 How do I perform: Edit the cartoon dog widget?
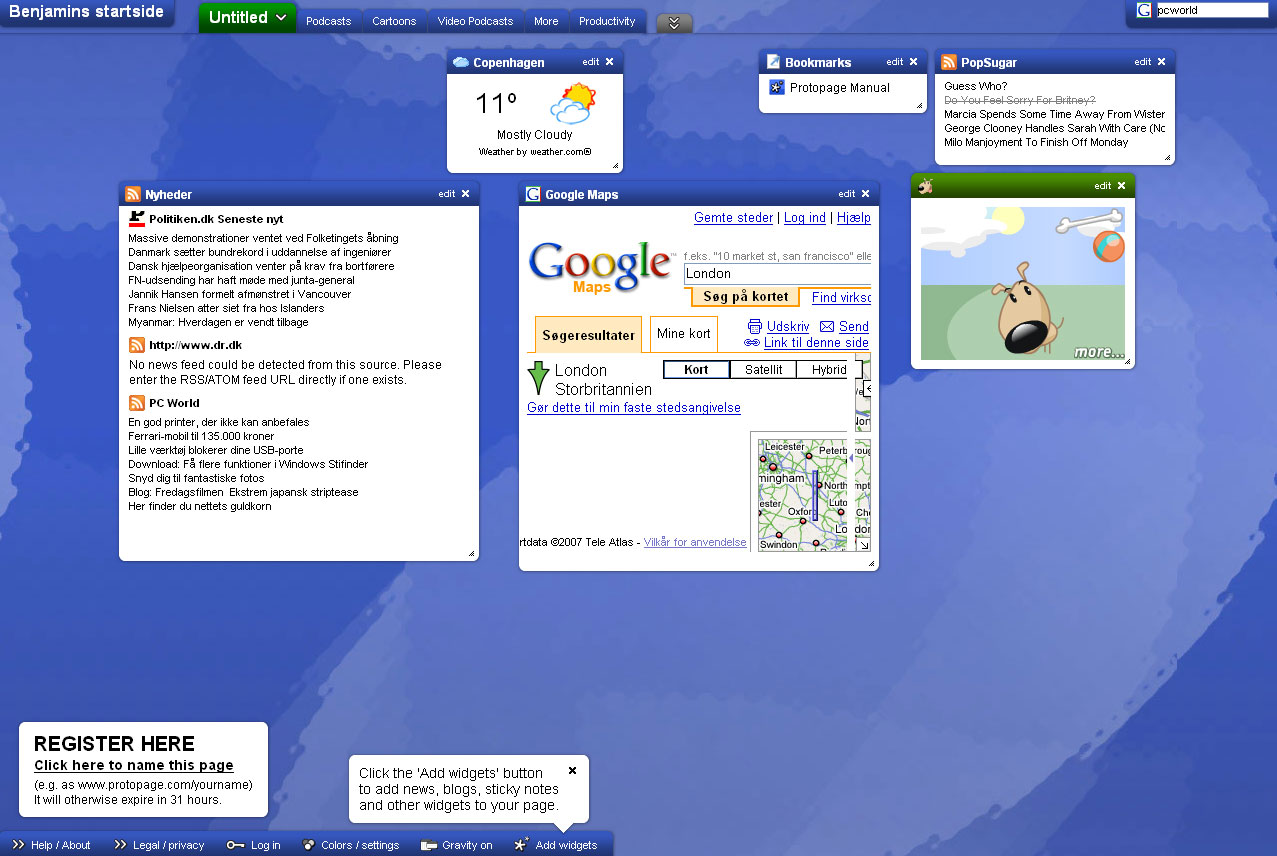[1102, 186]
